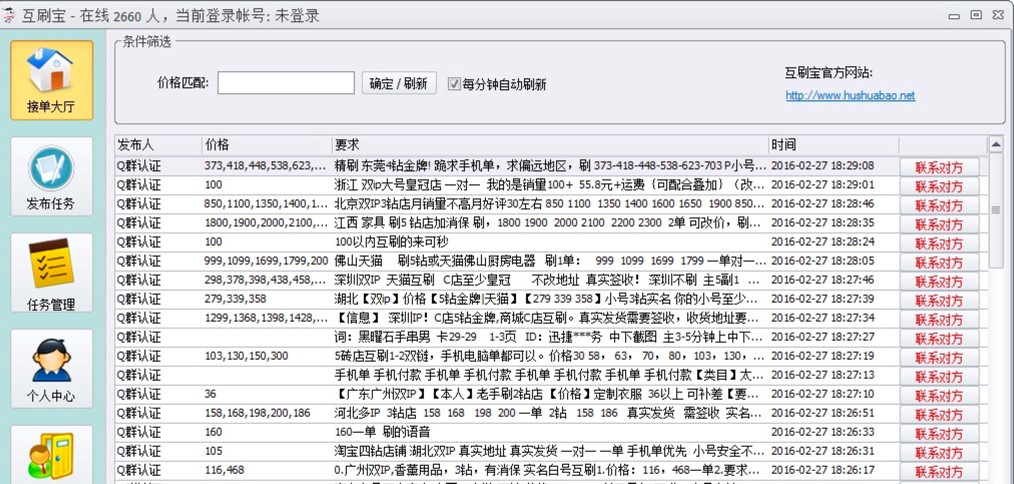The height and width of the screenshot is (484, 1014).
Task: Click 联系对方 for the 18:27:19 row
Action: 939,358
